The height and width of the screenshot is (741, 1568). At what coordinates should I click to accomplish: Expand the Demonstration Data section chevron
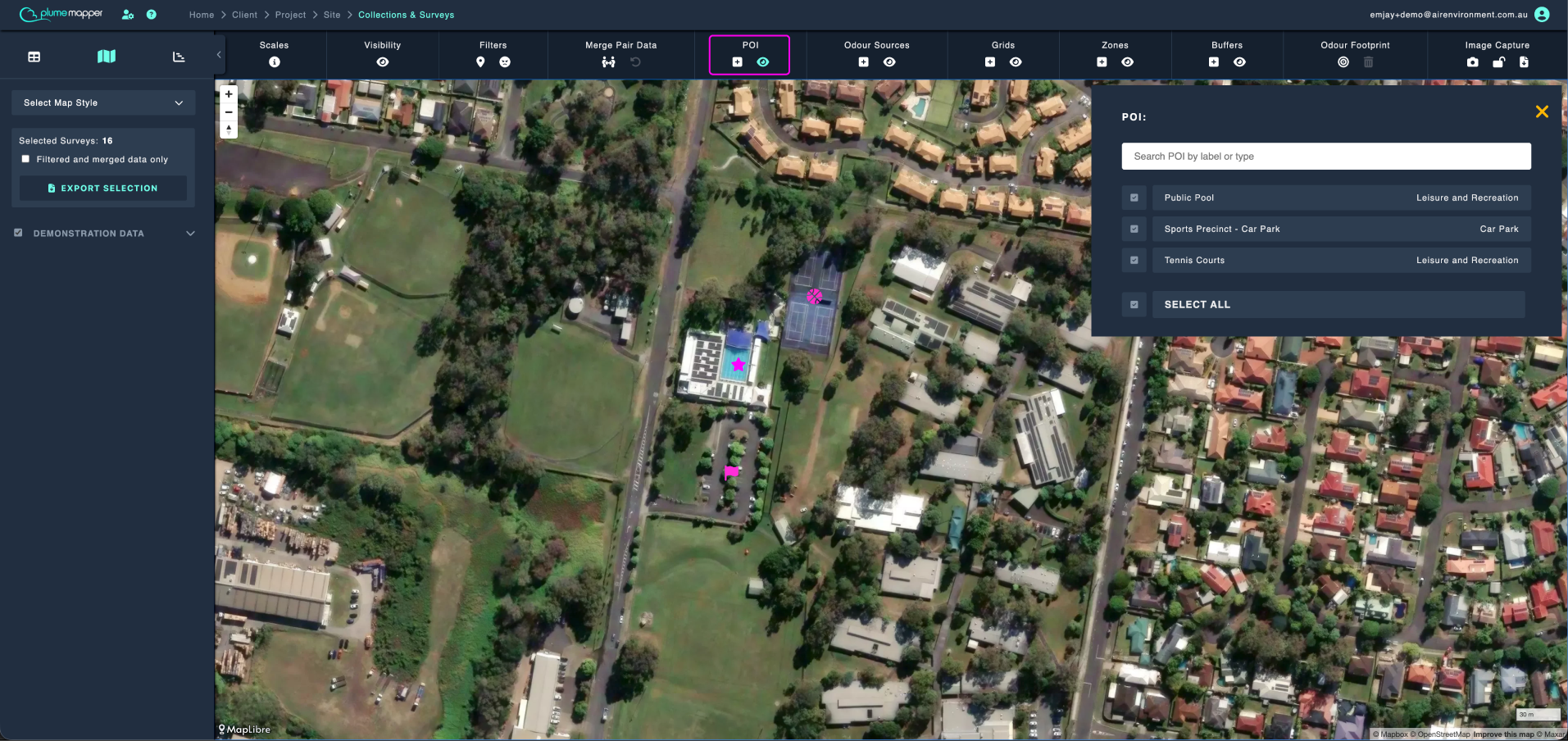coord(191,234)
